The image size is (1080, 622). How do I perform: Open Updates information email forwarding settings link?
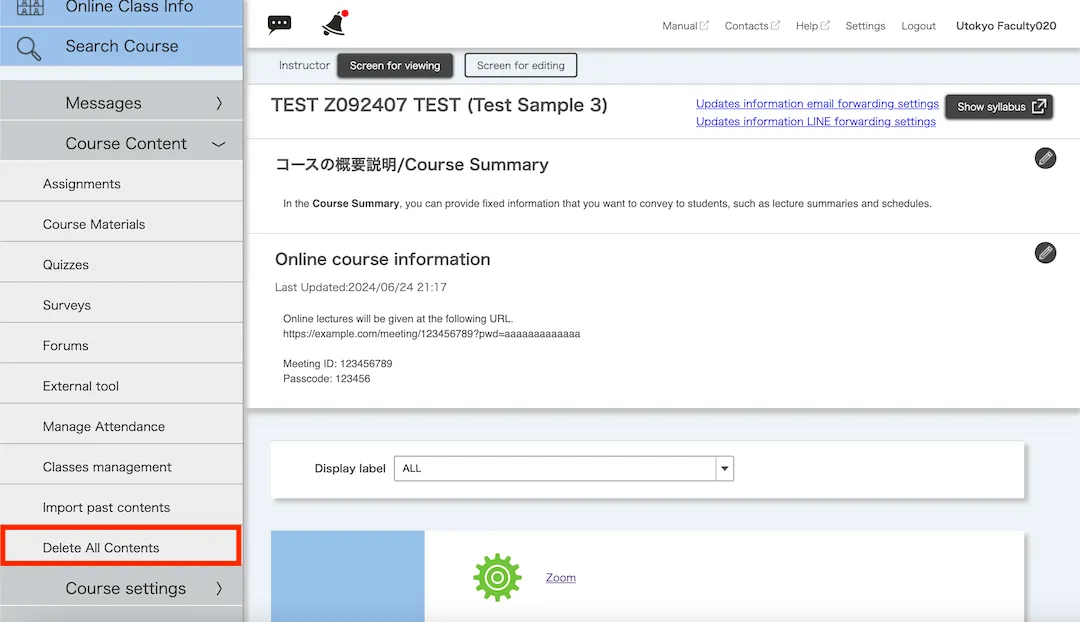pyautogui.click(x=817, y=104)
